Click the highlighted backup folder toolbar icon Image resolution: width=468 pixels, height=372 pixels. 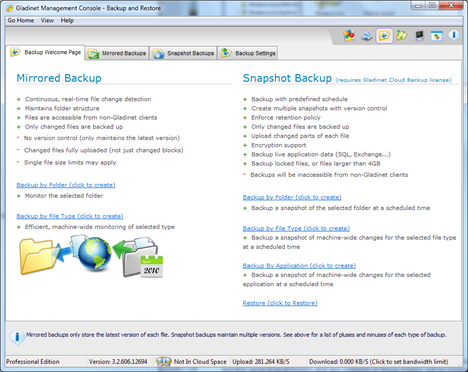(384, 36)
